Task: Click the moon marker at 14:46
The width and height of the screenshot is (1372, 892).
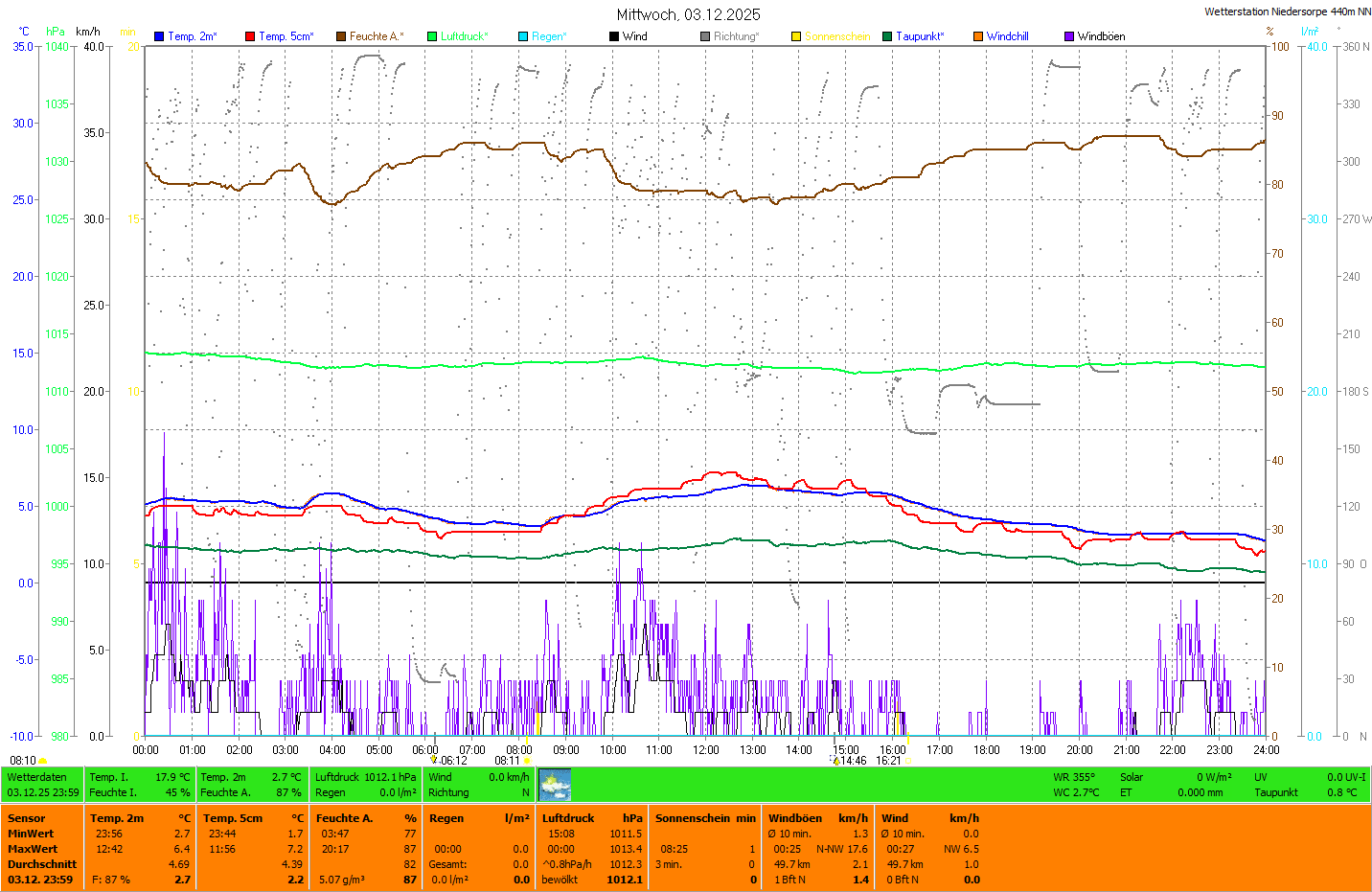Action: (836, 761)
